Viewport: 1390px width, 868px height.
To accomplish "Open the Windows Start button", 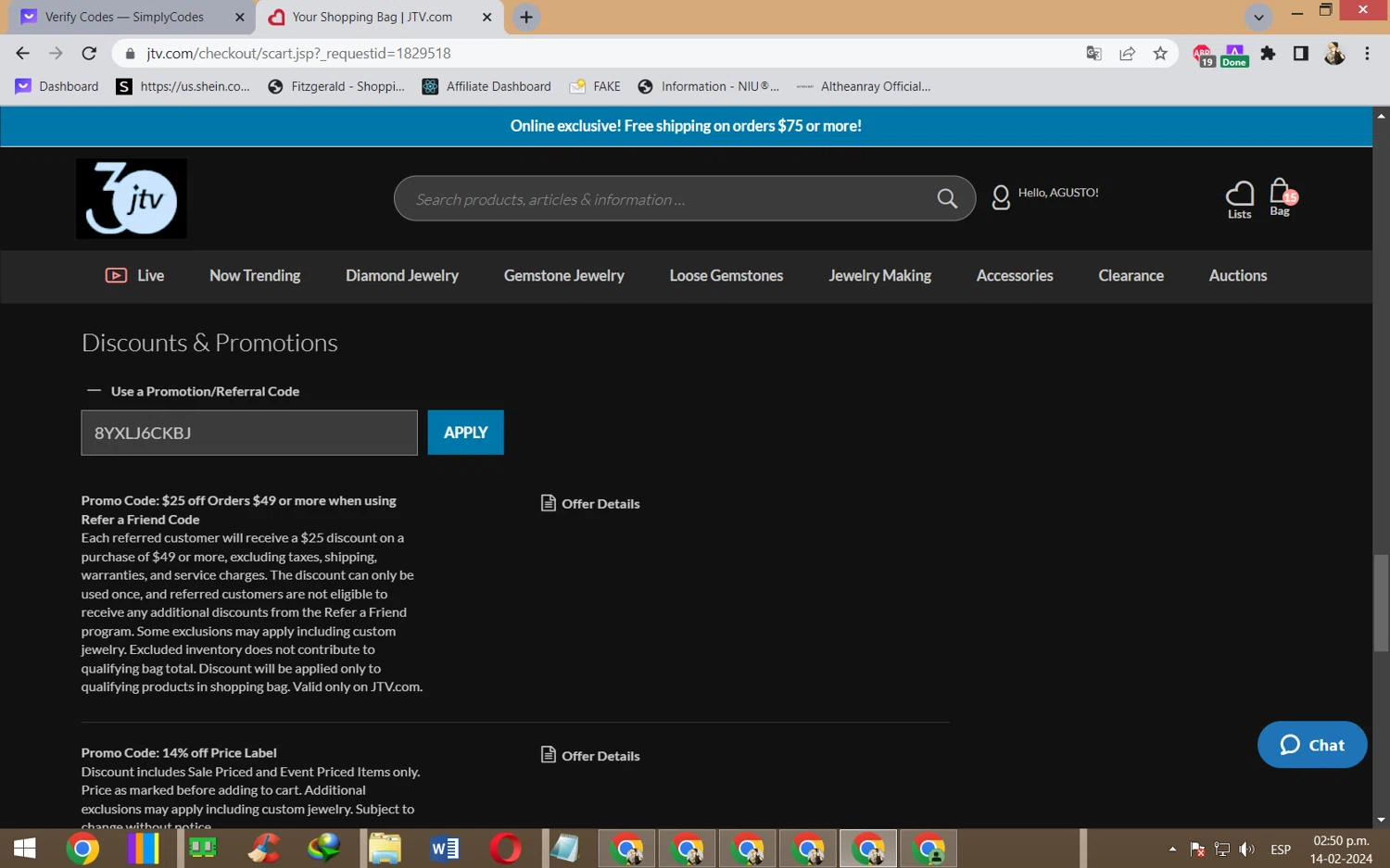I will [x=25, y=849].
